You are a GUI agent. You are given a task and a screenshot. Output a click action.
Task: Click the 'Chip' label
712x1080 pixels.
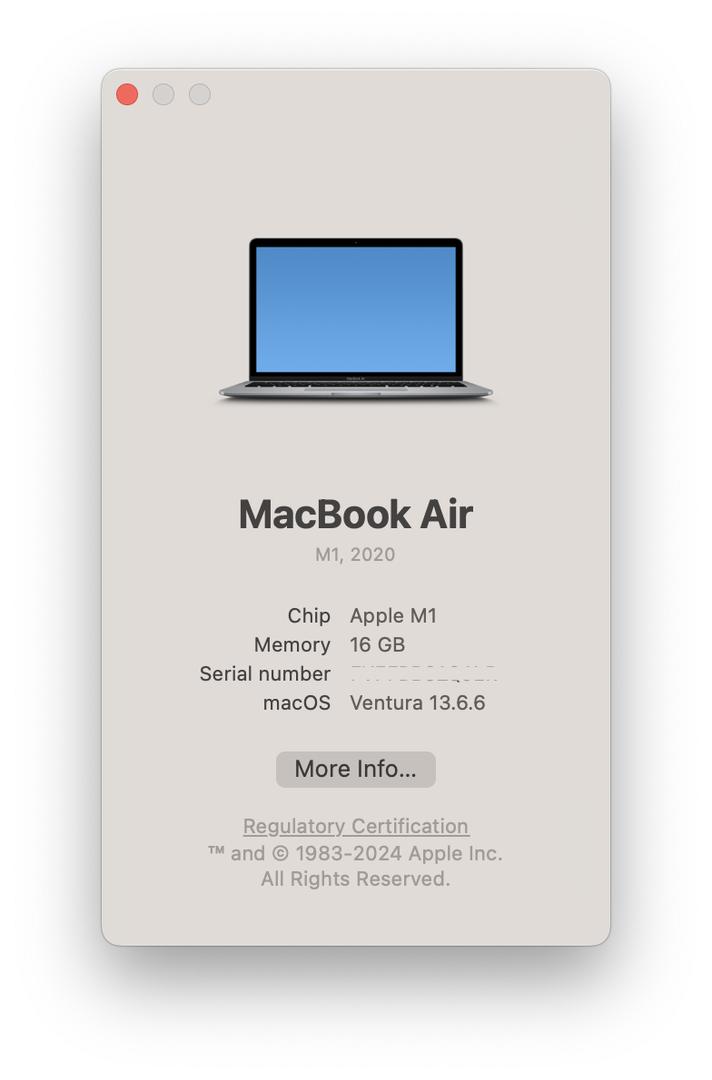(x=308, y=616)
